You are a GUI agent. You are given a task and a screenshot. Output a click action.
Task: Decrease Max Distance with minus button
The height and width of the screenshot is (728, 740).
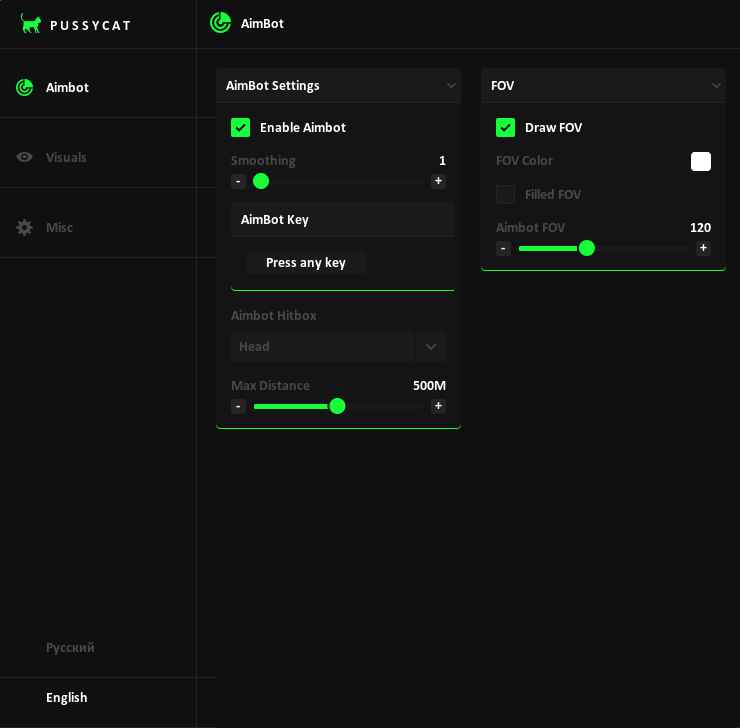(238, 406)
